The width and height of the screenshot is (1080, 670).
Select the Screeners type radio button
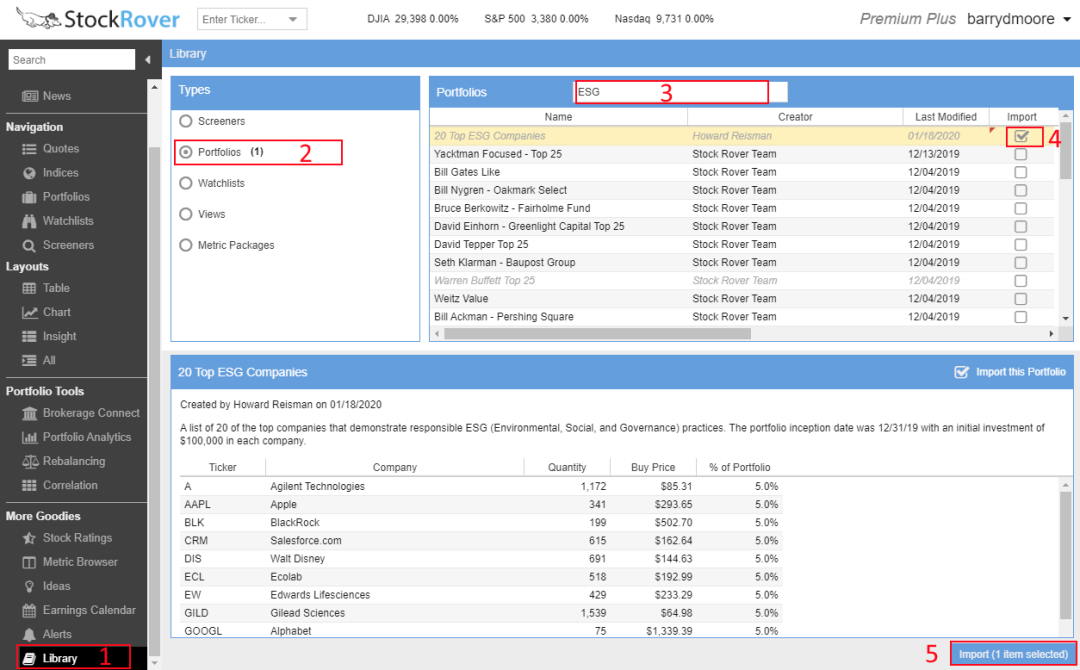(x=185, y=121)
